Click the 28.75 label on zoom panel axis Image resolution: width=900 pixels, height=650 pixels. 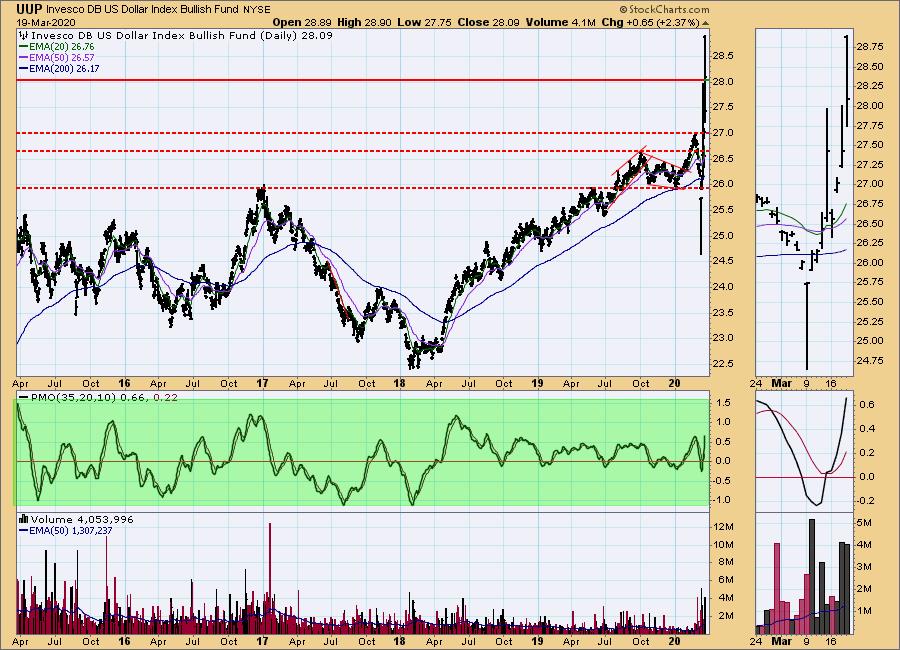[870, 46]
